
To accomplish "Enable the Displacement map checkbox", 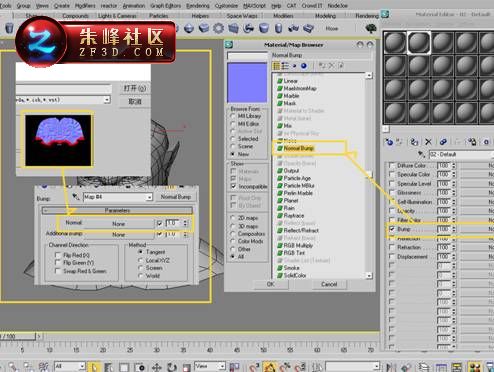I will point(392,256).
